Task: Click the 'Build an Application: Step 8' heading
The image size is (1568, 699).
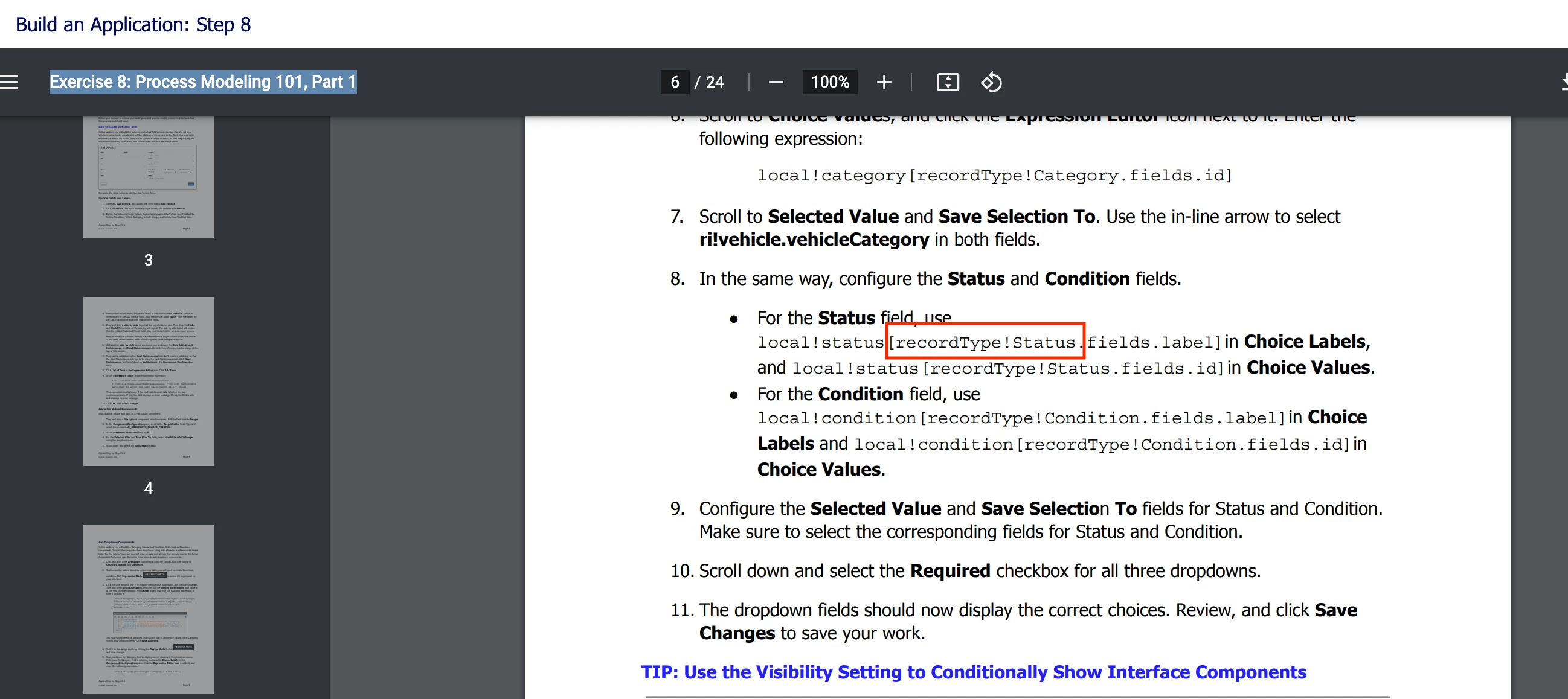Action: coord(133,24)
